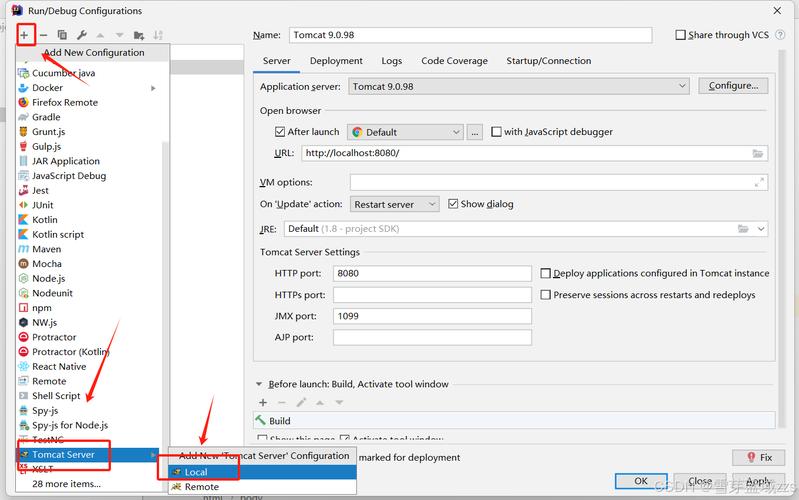Enable Preserve sessions across restarts and redeploys

coord(546,295)
